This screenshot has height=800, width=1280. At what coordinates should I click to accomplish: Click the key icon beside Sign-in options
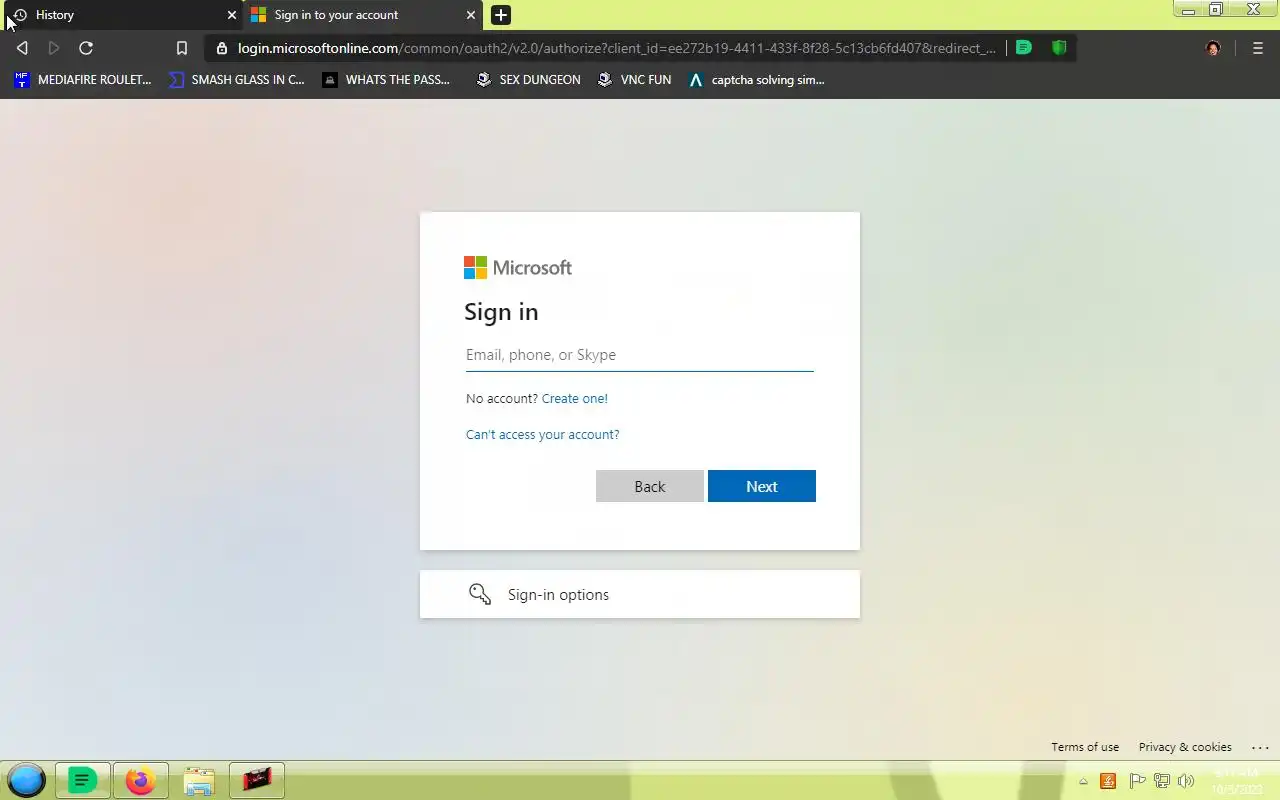[x=480, y=594]
